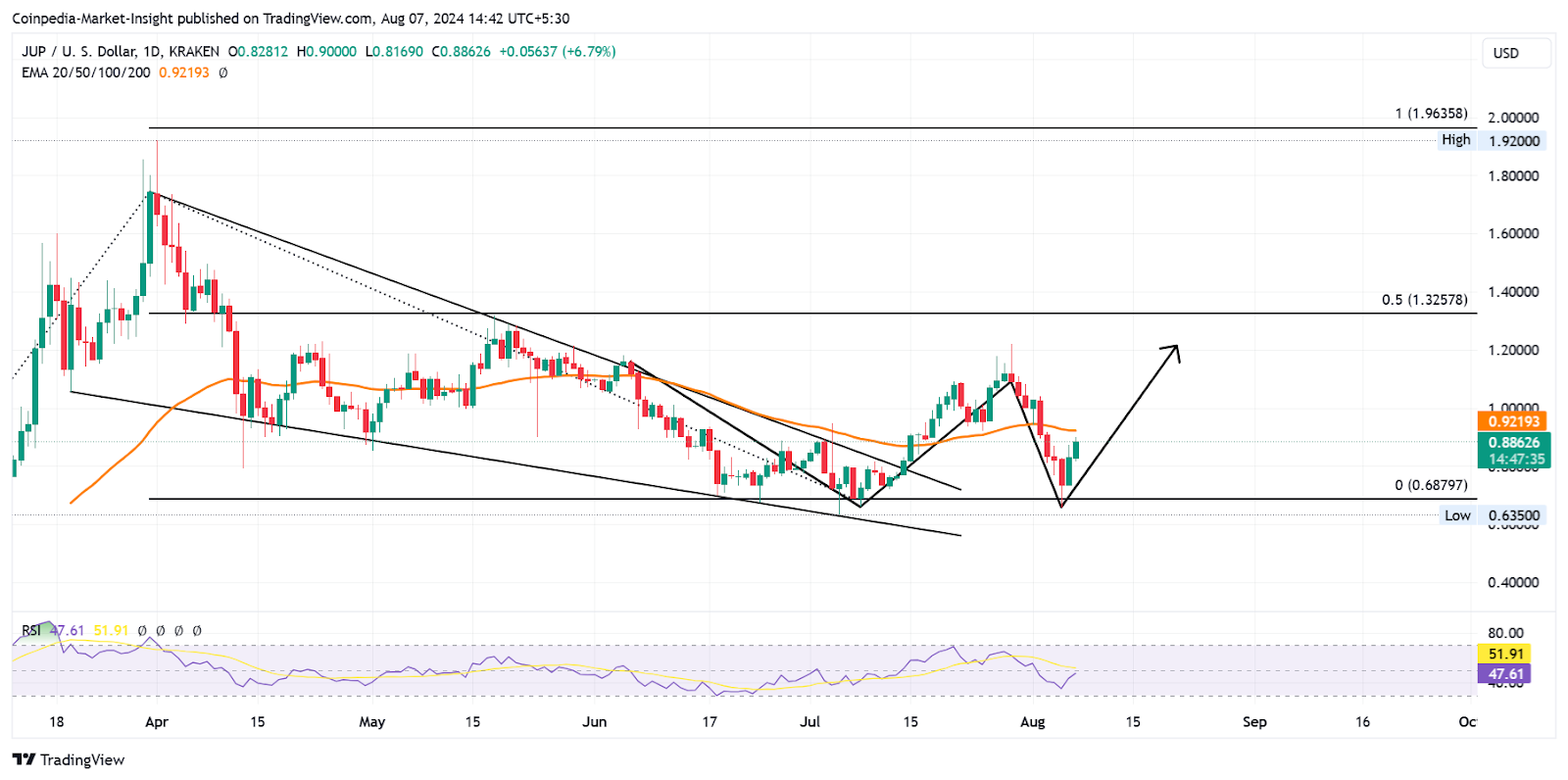Click RSI value 47.61 in the legend

[68, 630]
